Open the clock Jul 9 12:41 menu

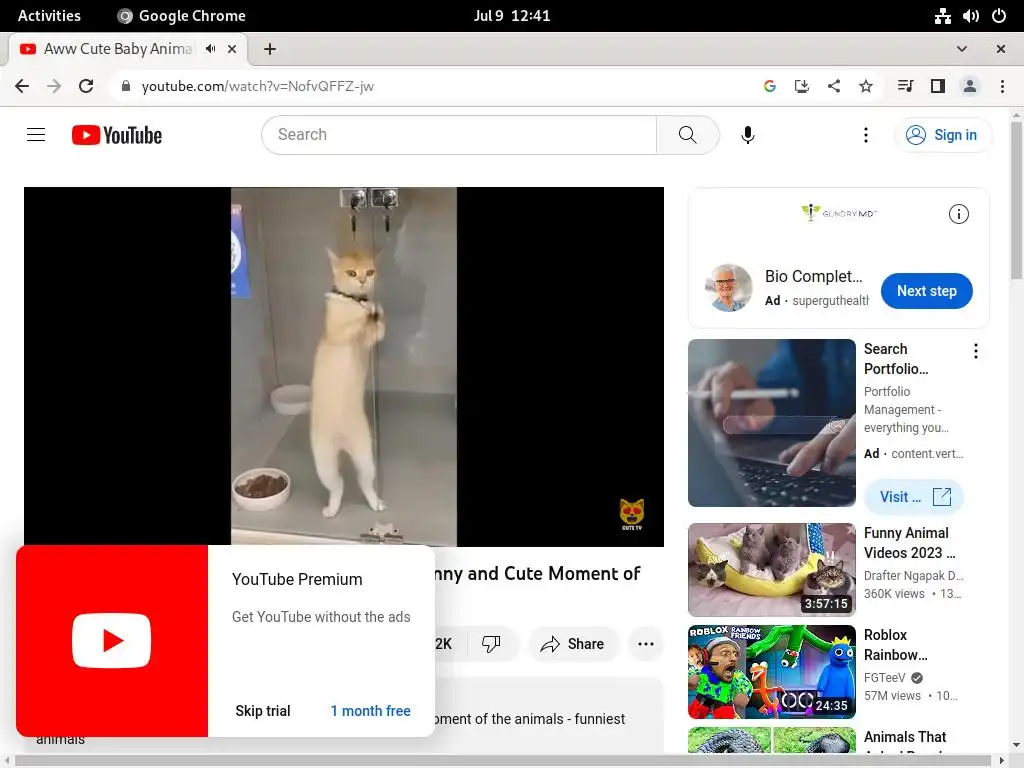[x=512, y=16]
